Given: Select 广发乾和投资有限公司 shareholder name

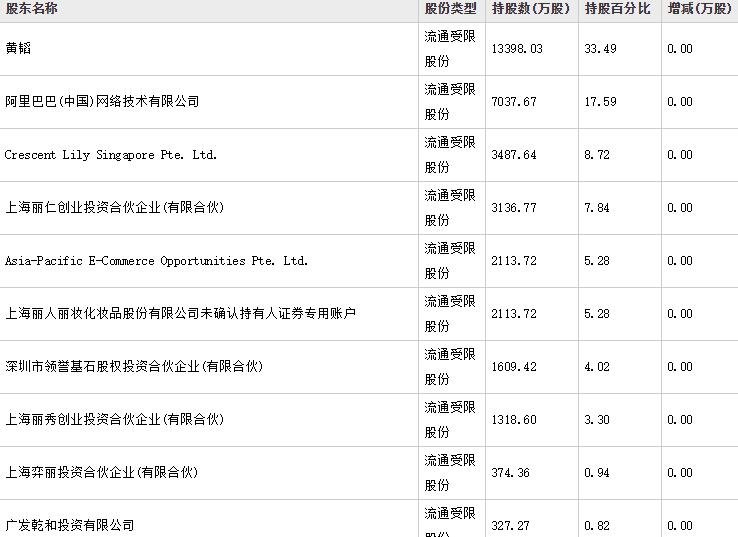Looking at the screenshot, I should pyautogui.click(x=70, y=525).
